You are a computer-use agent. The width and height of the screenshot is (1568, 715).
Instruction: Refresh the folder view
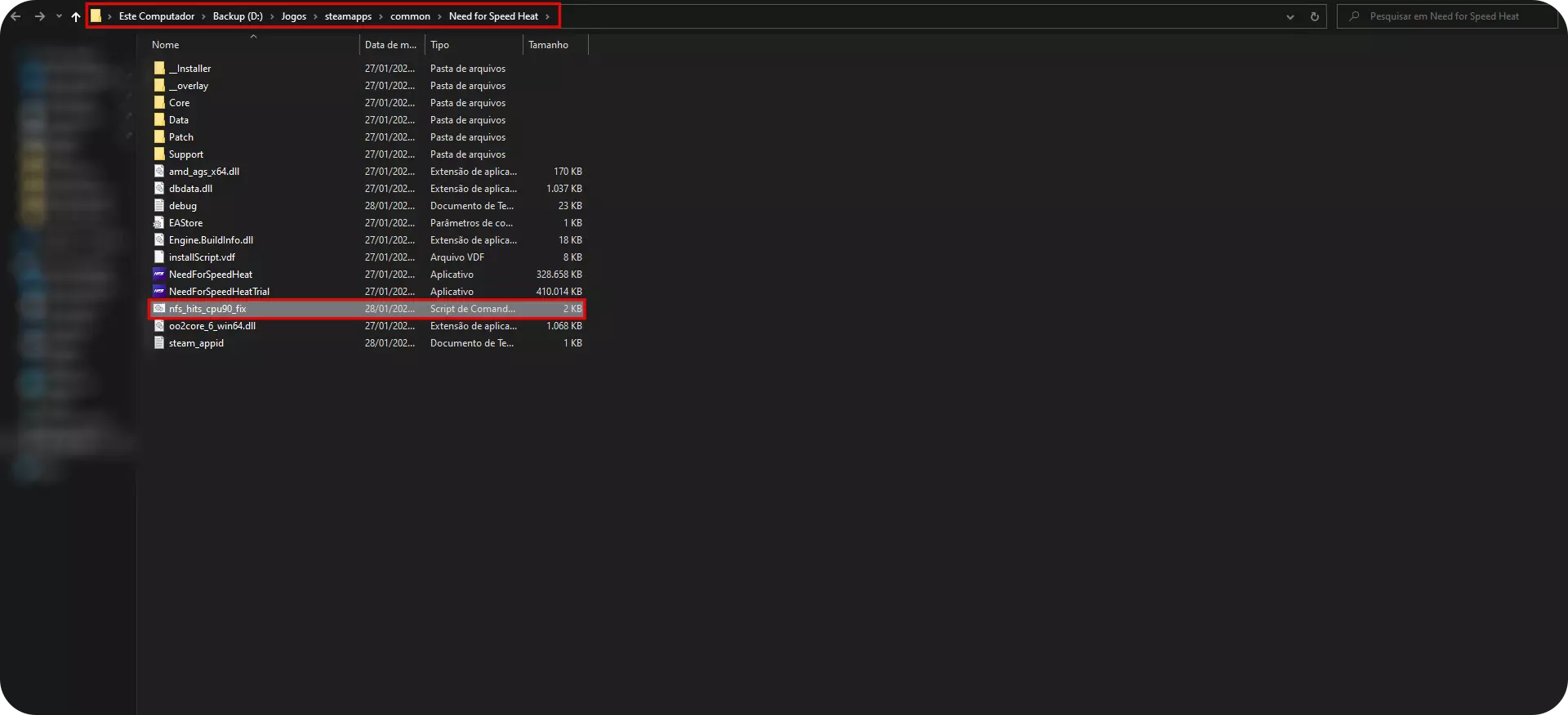point(1315,16)
